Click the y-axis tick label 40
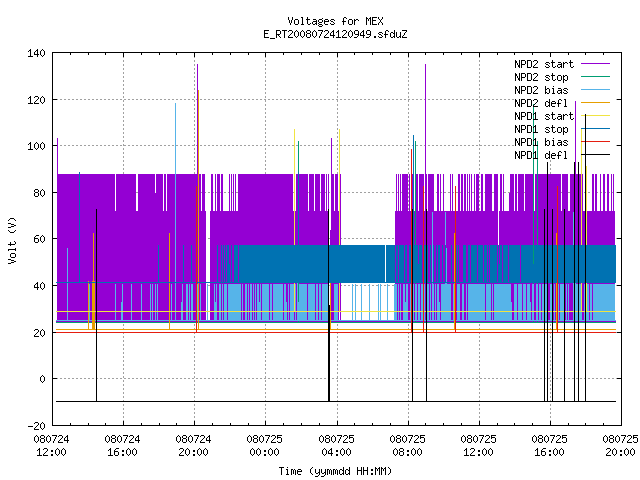Image resolution: width=640 pixels, height=480 pixels. pos(39,286)
